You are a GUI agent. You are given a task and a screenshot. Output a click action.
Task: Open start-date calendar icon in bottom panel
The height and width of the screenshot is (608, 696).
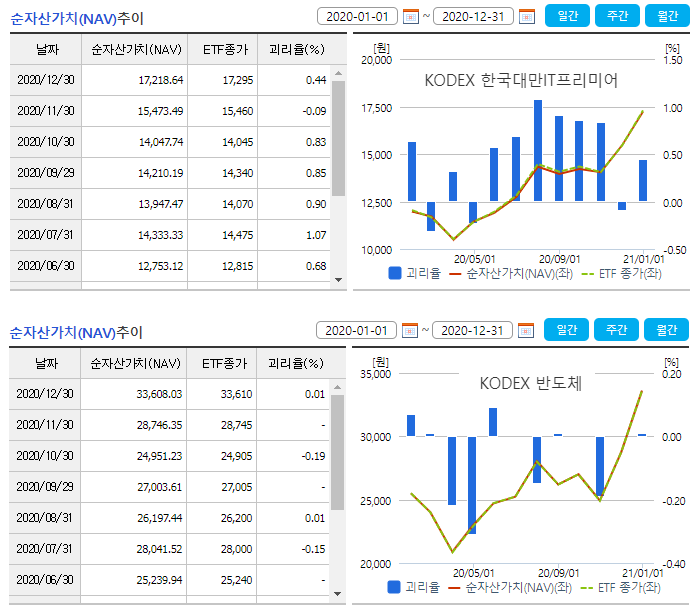pos(410,331)
